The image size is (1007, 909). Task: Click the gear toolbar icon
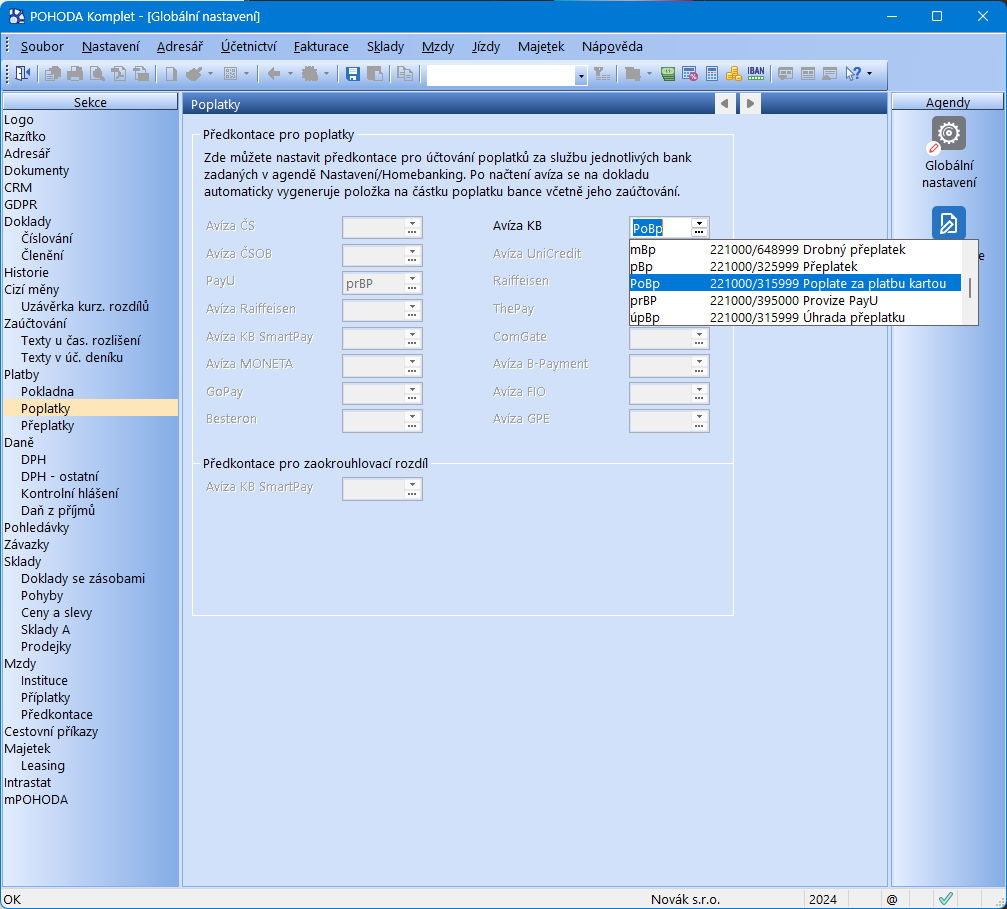[x=310, y=74]
